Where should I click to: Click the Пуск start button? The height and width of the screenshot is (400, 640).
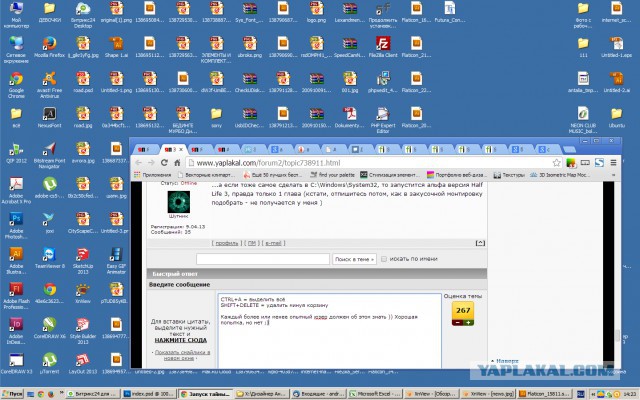(13, 394)
